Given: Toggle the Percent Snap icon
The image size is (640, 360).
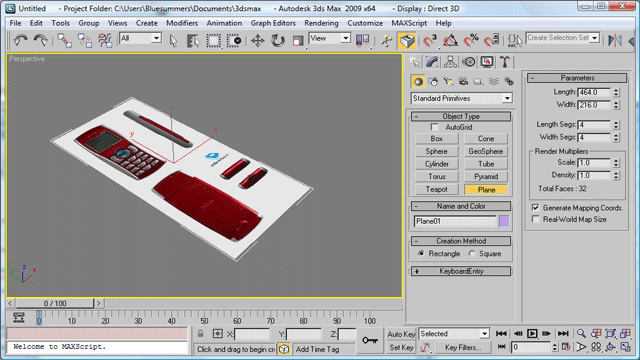Looking at the screenshot, I should click(x=471, y=40).
